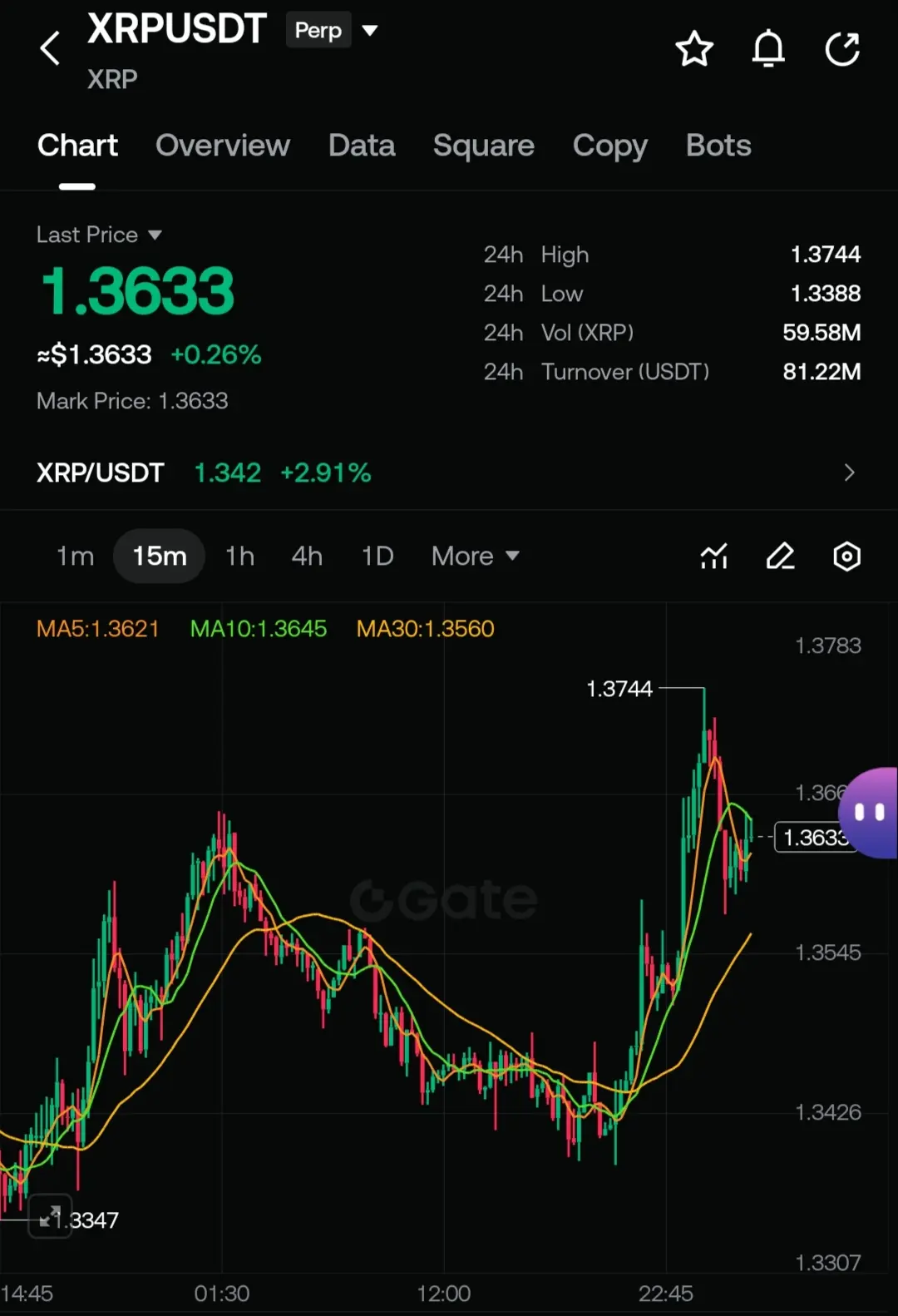The height and width of the screenshot is (1316, 898).
Task: Tap the 22:45 time axis label
Action: pos(665,1294)
